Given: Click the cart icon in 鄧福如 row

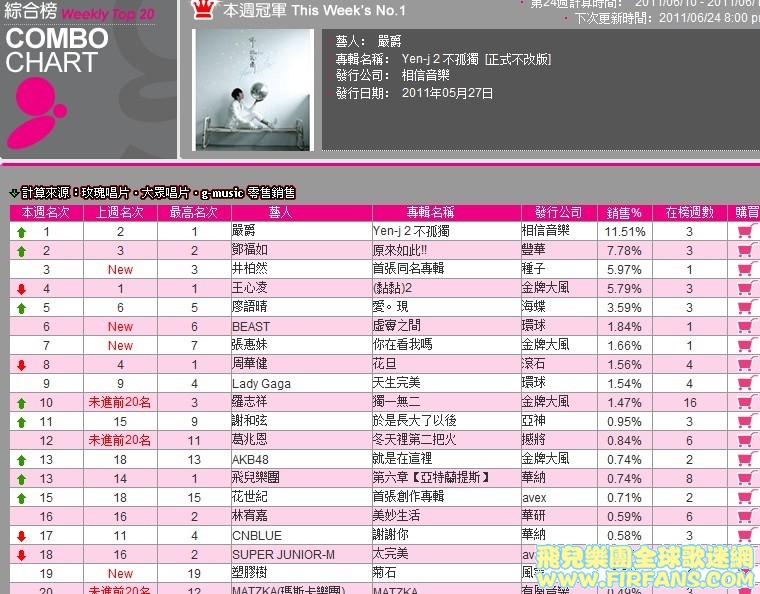Looking at the screenshot, I should point(746,250).
